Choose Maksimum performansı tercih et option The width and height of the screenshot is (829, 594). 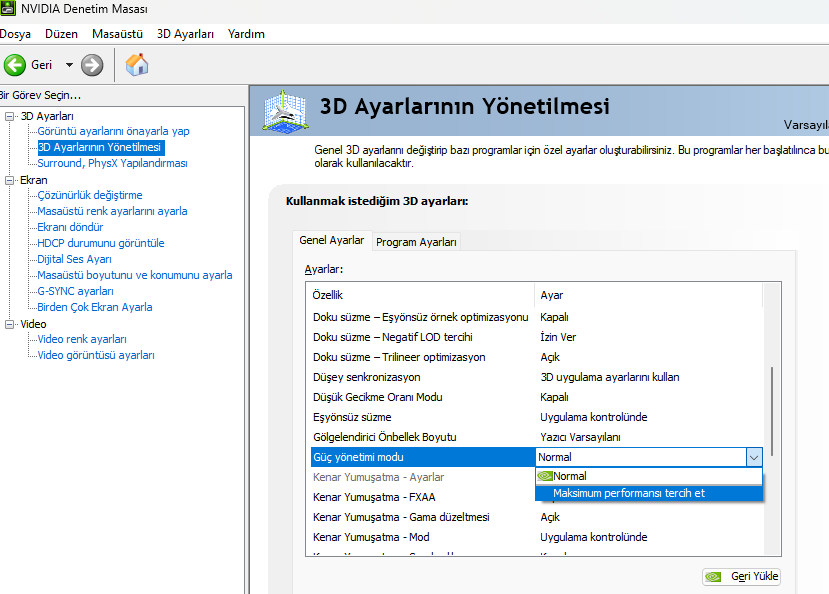[649, 493]
